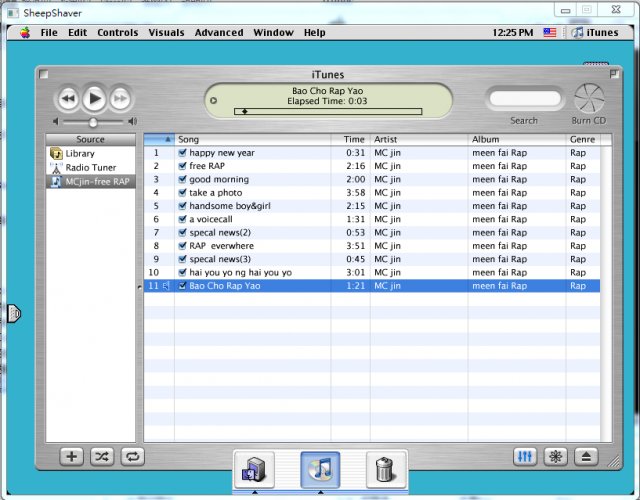Uncheck the 'good morning' song

[x=182, y=179]
